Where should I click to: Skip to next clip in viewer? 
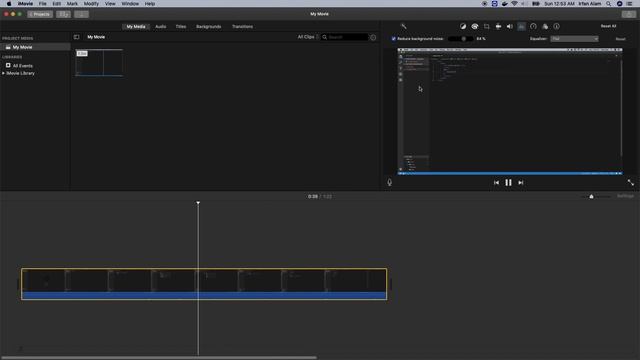pyautogui.click(x=521, y=182)
